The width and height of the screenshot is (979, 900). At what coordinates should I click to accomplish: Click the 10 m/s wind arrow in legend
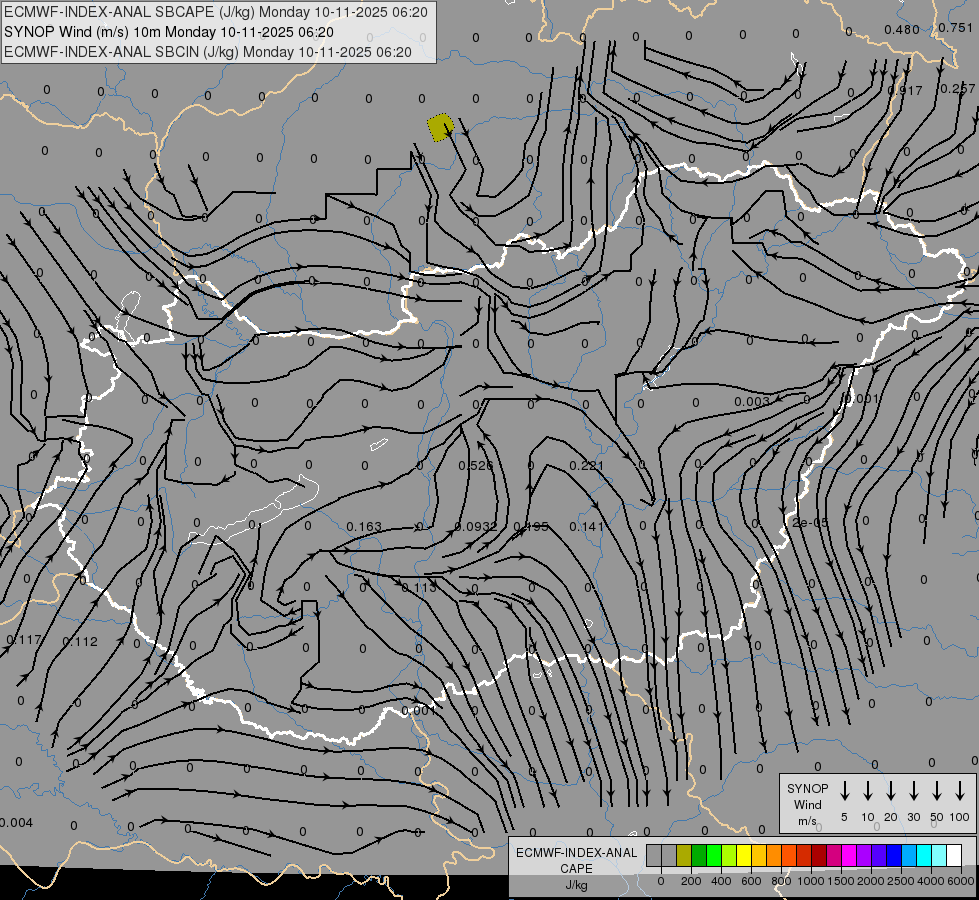tap(867, 791)
